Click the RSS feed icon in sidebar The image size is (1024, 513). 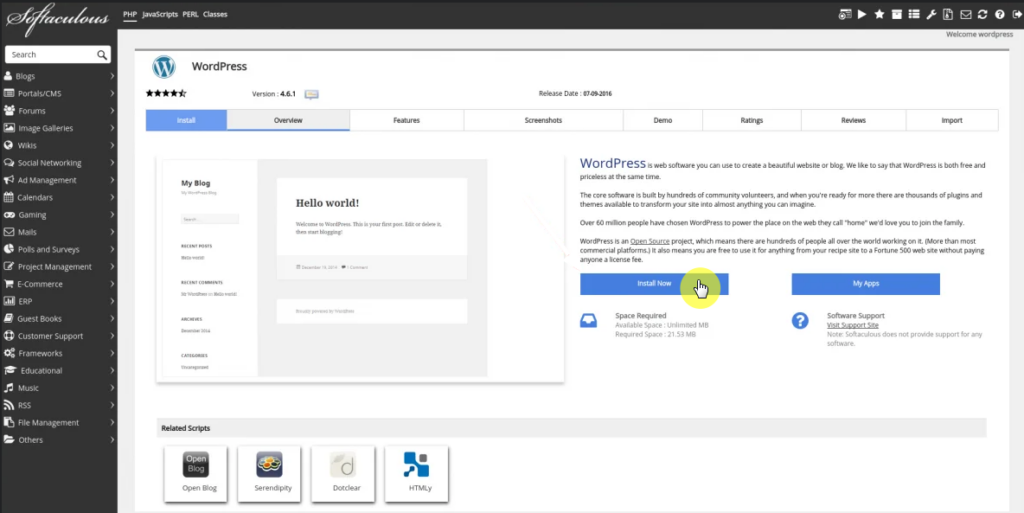coord(8,405)
